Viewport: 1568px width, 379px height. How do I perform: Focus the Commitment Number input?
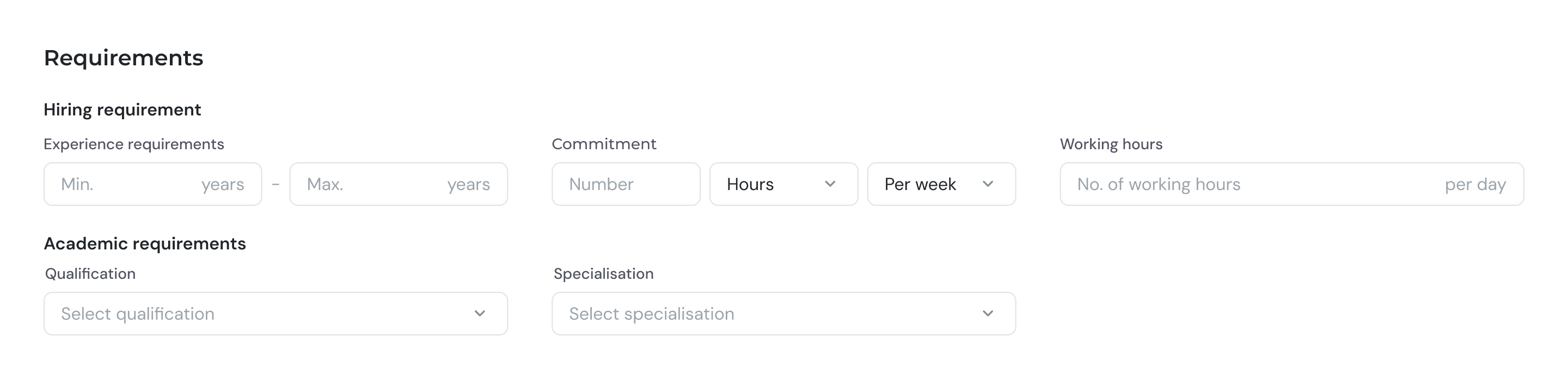pyautogui.click(x=625, y=185)
